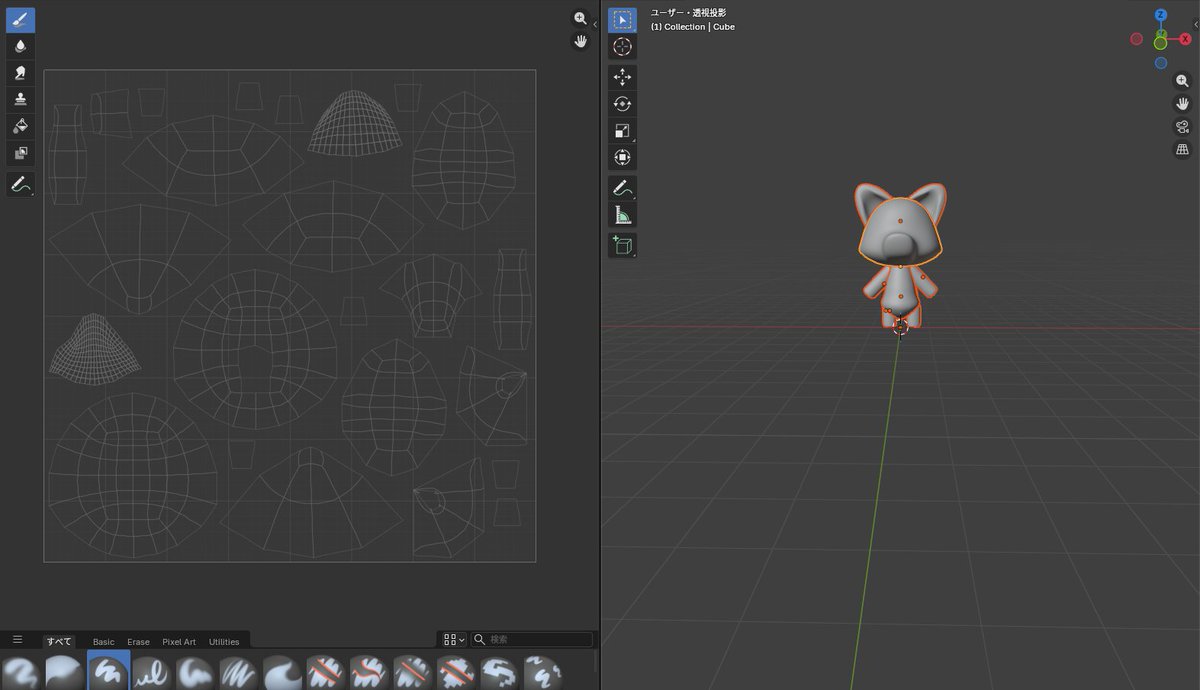This screenshot has height=690, width=1200.
Task: Click the negative Z dark blue circle on gizmo
Action: (x=1160, y=62)
